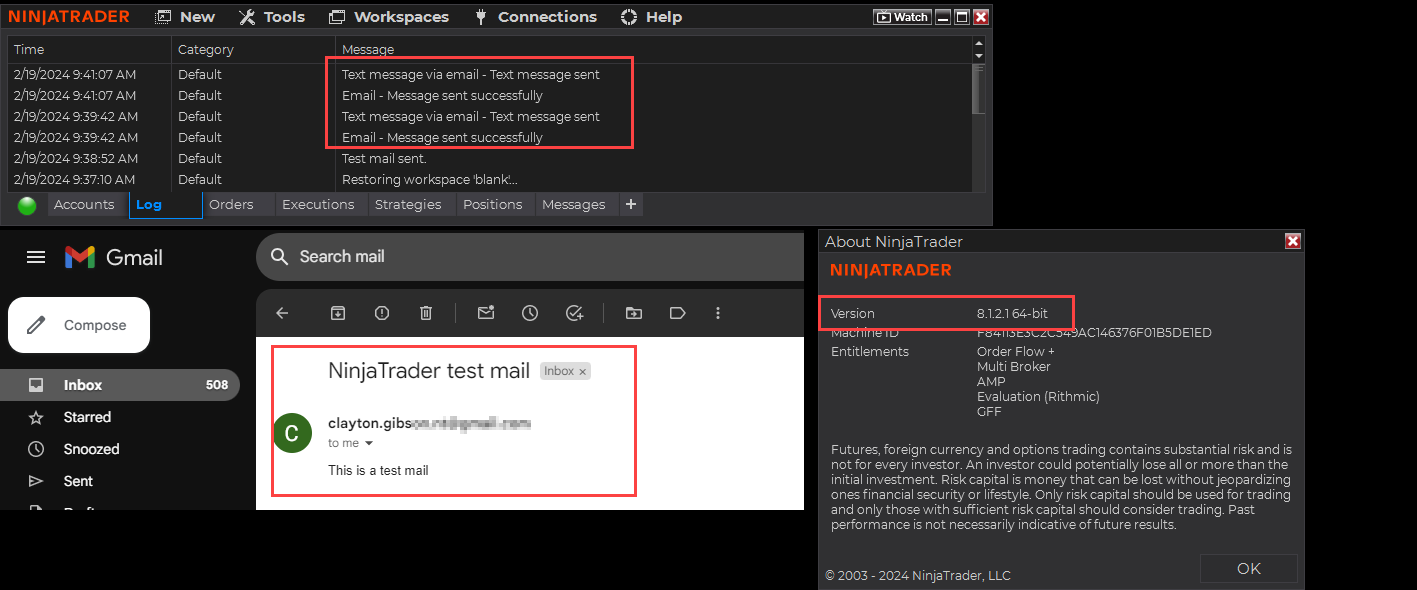Add the email to Tasks
Viewport: 1417px width, 590px height.
(x=574, y=313)
